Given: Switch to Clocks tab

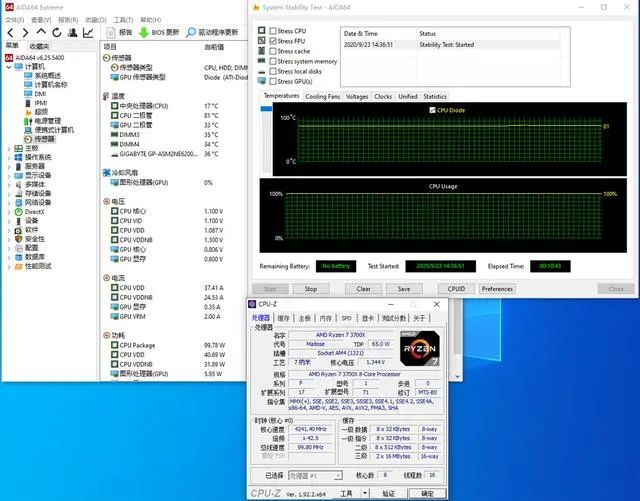Looking at the screenshot, I should pyautogui.click(x=383, y=96).
